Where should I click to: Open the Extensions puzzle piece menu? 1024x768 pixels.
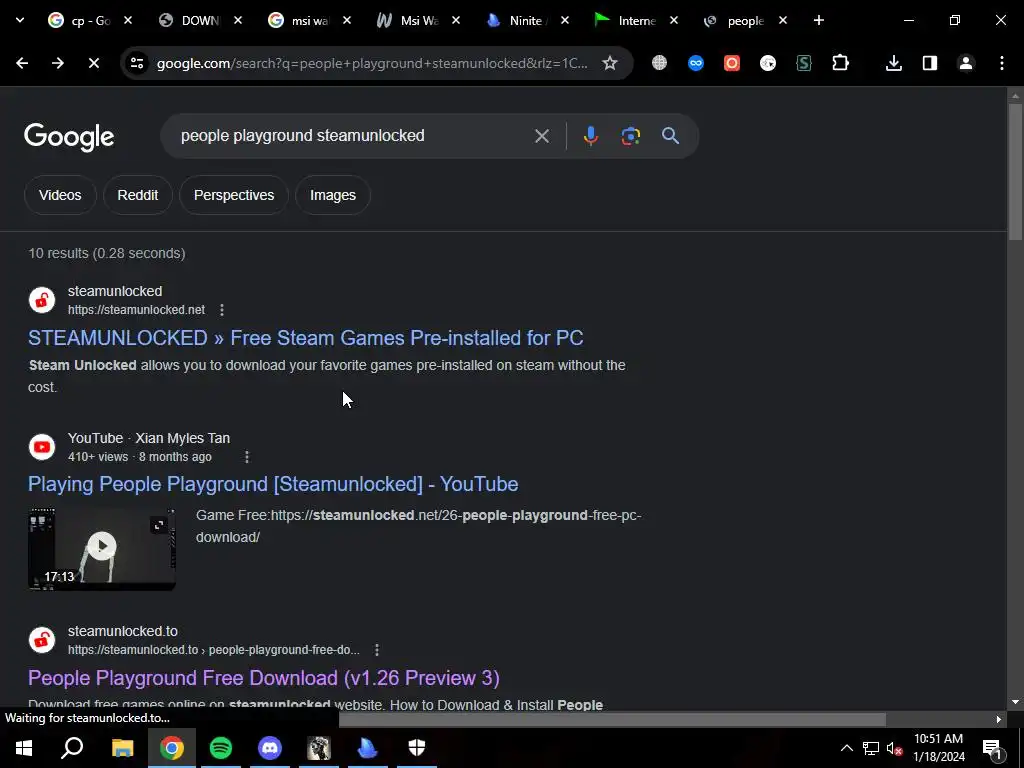840,63
